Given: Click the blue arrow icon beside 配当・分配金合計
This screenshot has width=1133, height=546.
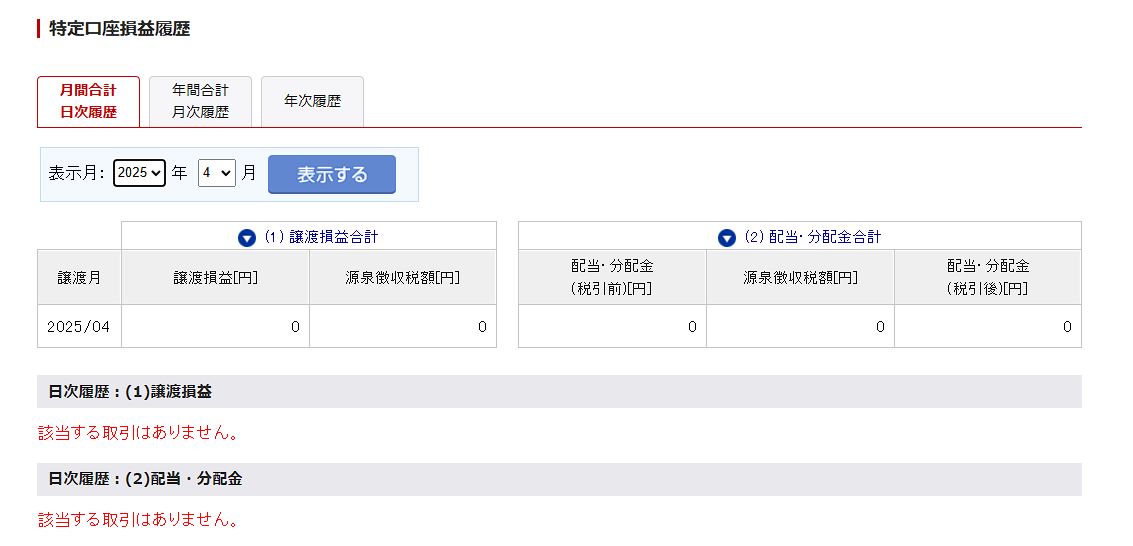Looking at the screenshot, I should point(727,238).
